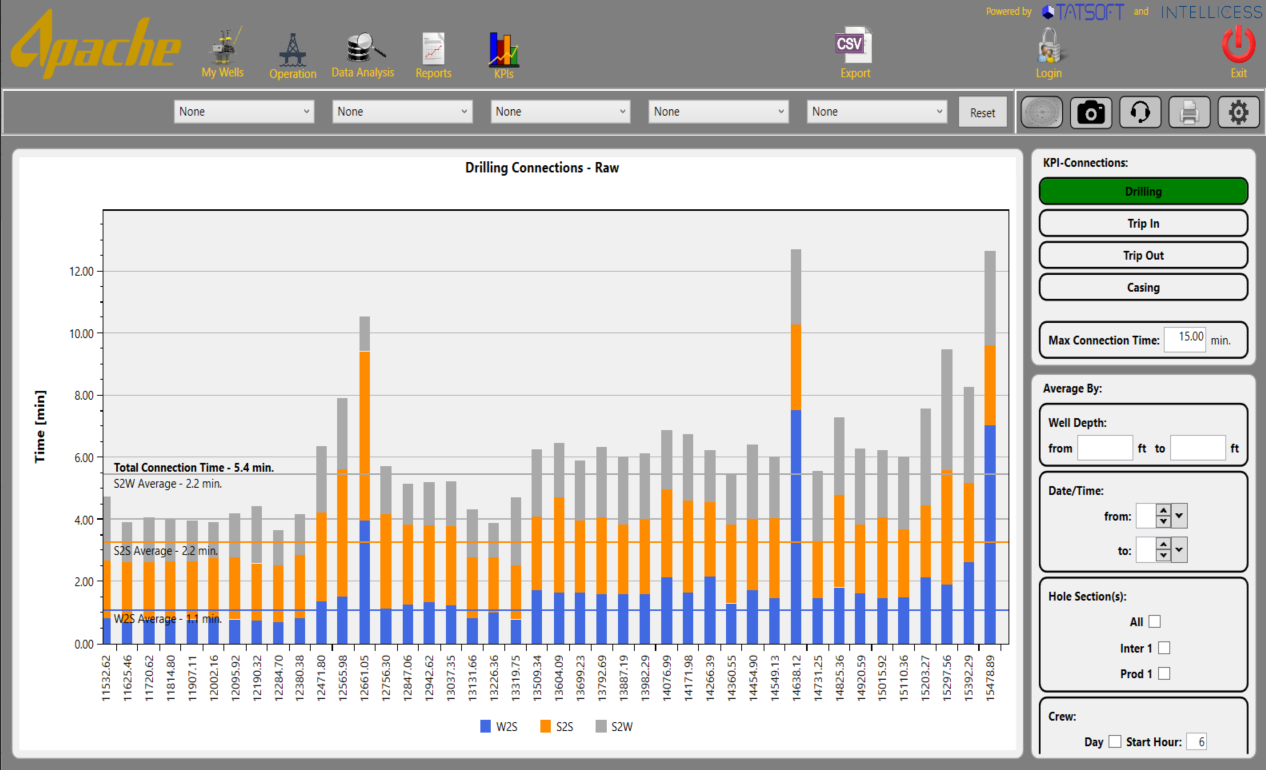Tick the Prod 1 checkbox

click(x=1163, y=674)
